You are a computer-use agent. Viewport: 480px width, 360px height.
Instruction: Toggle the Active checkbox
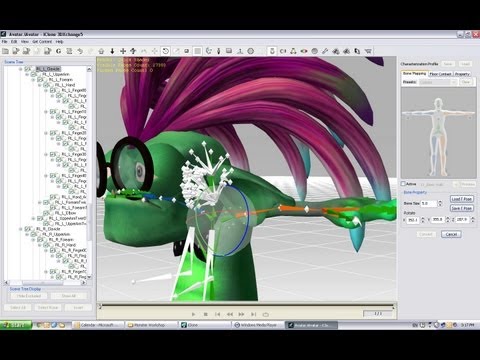point(403,184)
